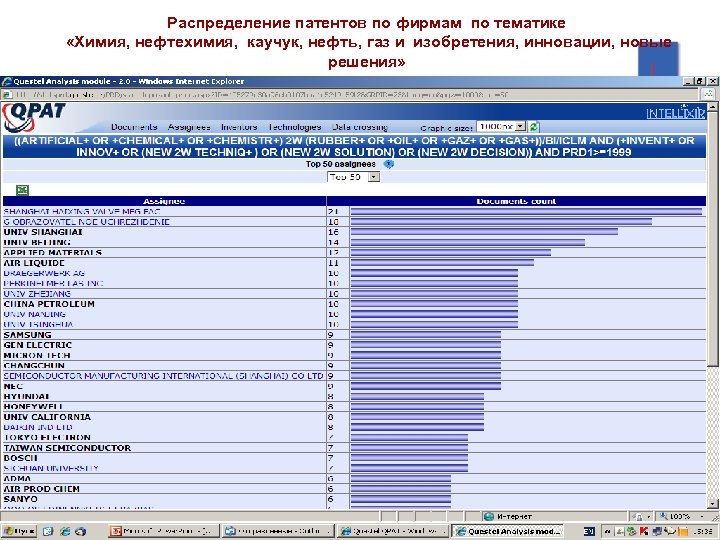Image resolution: width=720 pixels, height=540 pixels.
Task: Click the red Kaspersky tray icon
Action: (644, 531)
